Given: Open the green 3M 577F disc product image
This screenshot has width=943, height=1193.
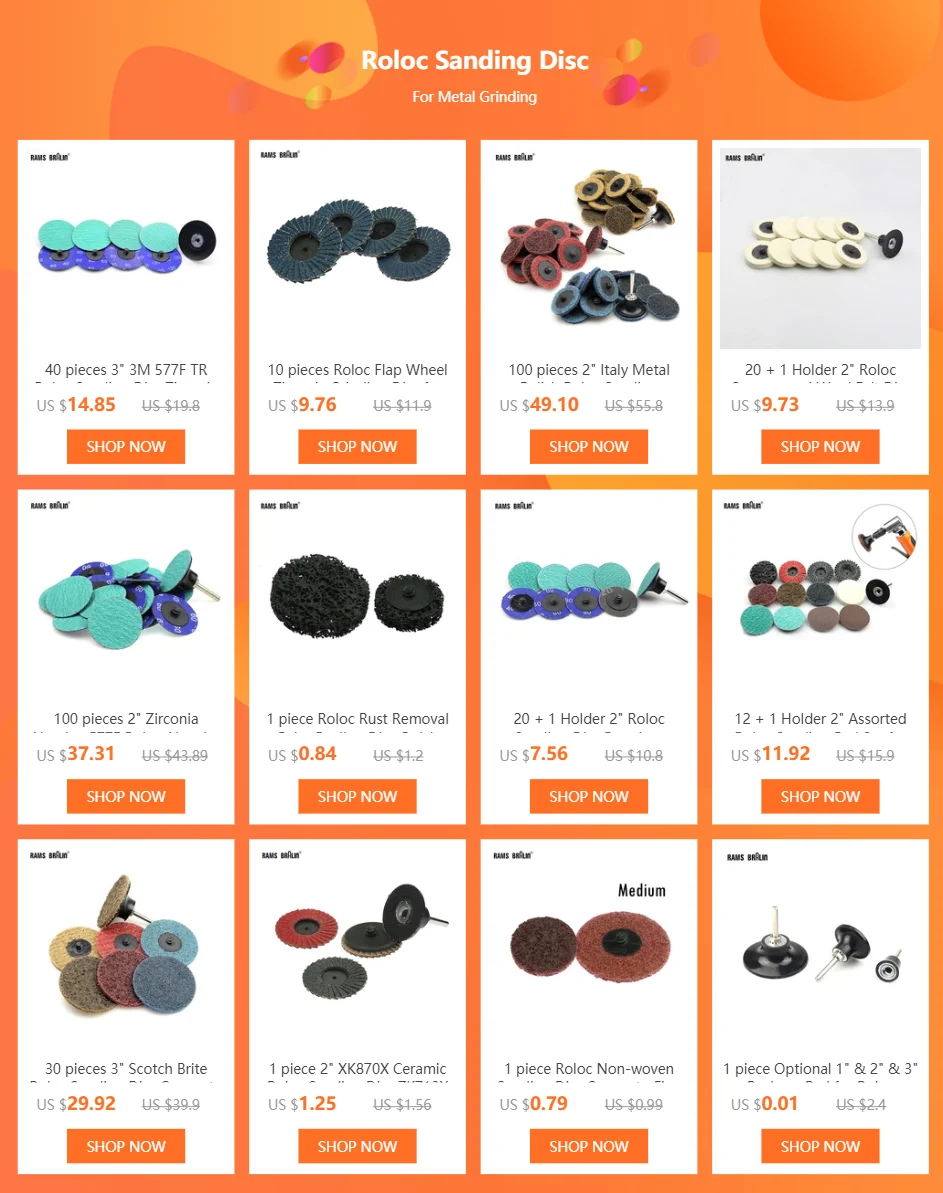Looking at the screenshot, I should (x=126, y=248).
